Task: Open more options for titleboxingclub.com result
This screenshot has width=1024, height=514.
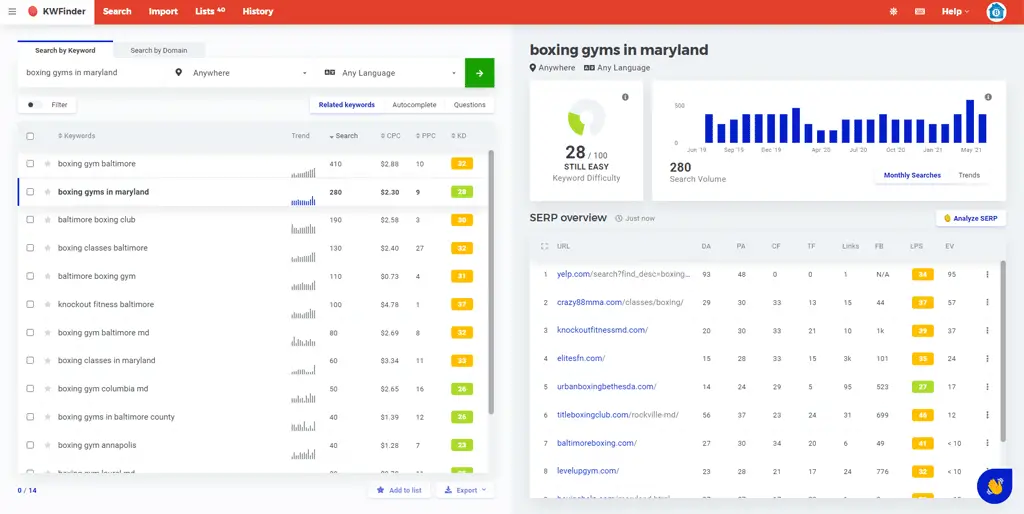Action: (x=987, y=415)
